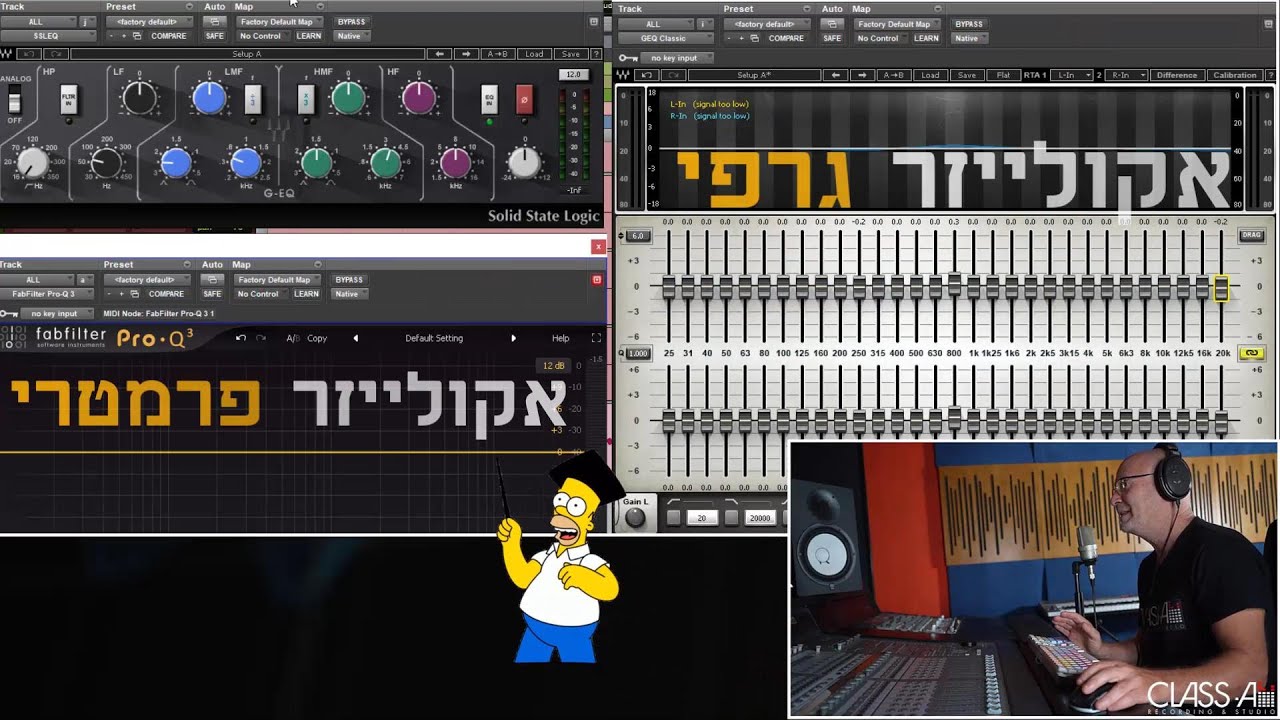1280x720 pixels.
Task: Click LEARN in SSL EQ header
Action: pos(309,36)
